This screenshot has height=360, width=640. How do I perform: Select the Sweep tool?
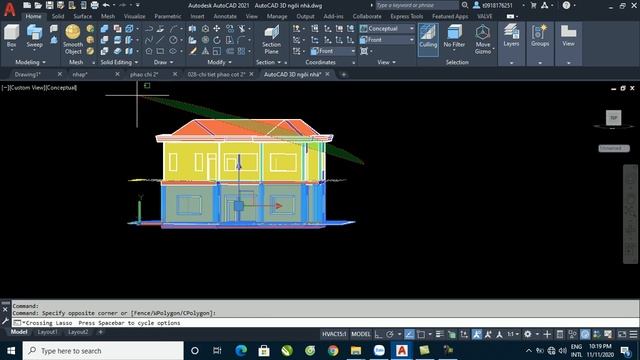[x=34, y=36]
